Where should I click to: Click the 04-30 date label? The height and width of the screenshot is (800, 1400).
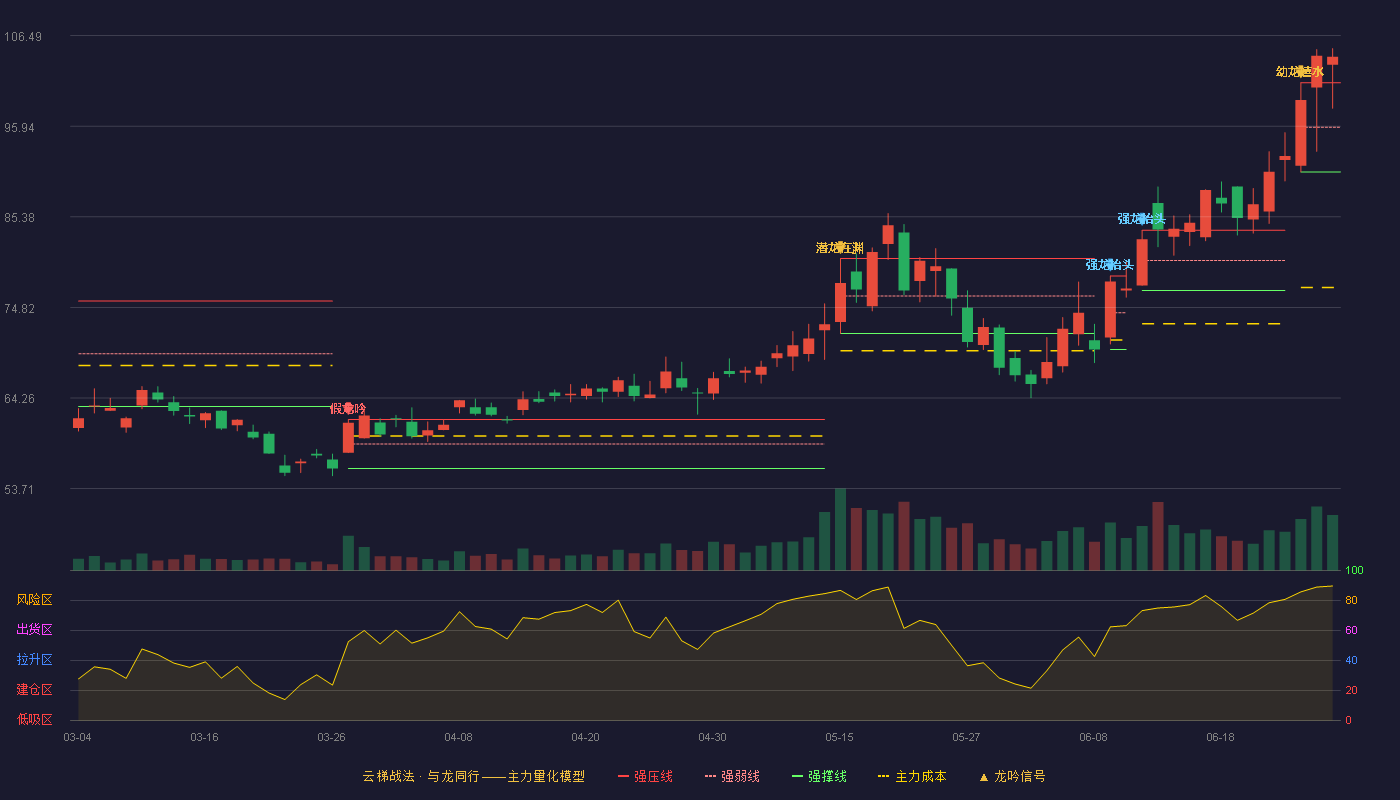pyautogui.click(x=712, y=737)
